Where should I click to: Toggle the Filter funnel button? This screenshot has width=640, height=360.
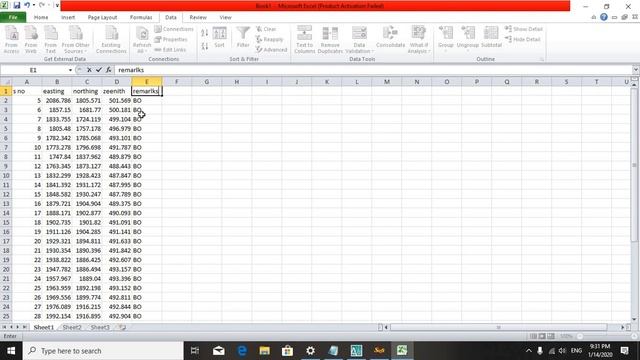[x=243, y=38]
